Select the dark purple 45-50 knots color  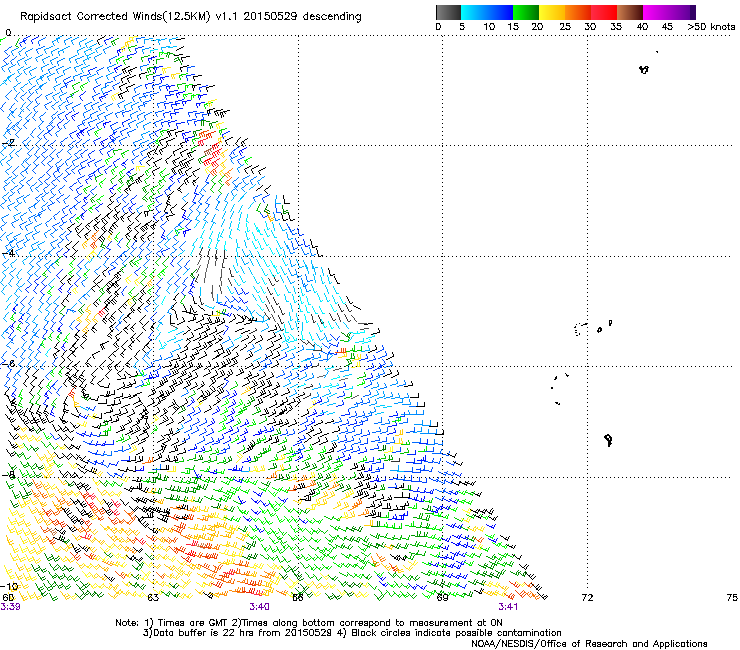tap(682, 12)
